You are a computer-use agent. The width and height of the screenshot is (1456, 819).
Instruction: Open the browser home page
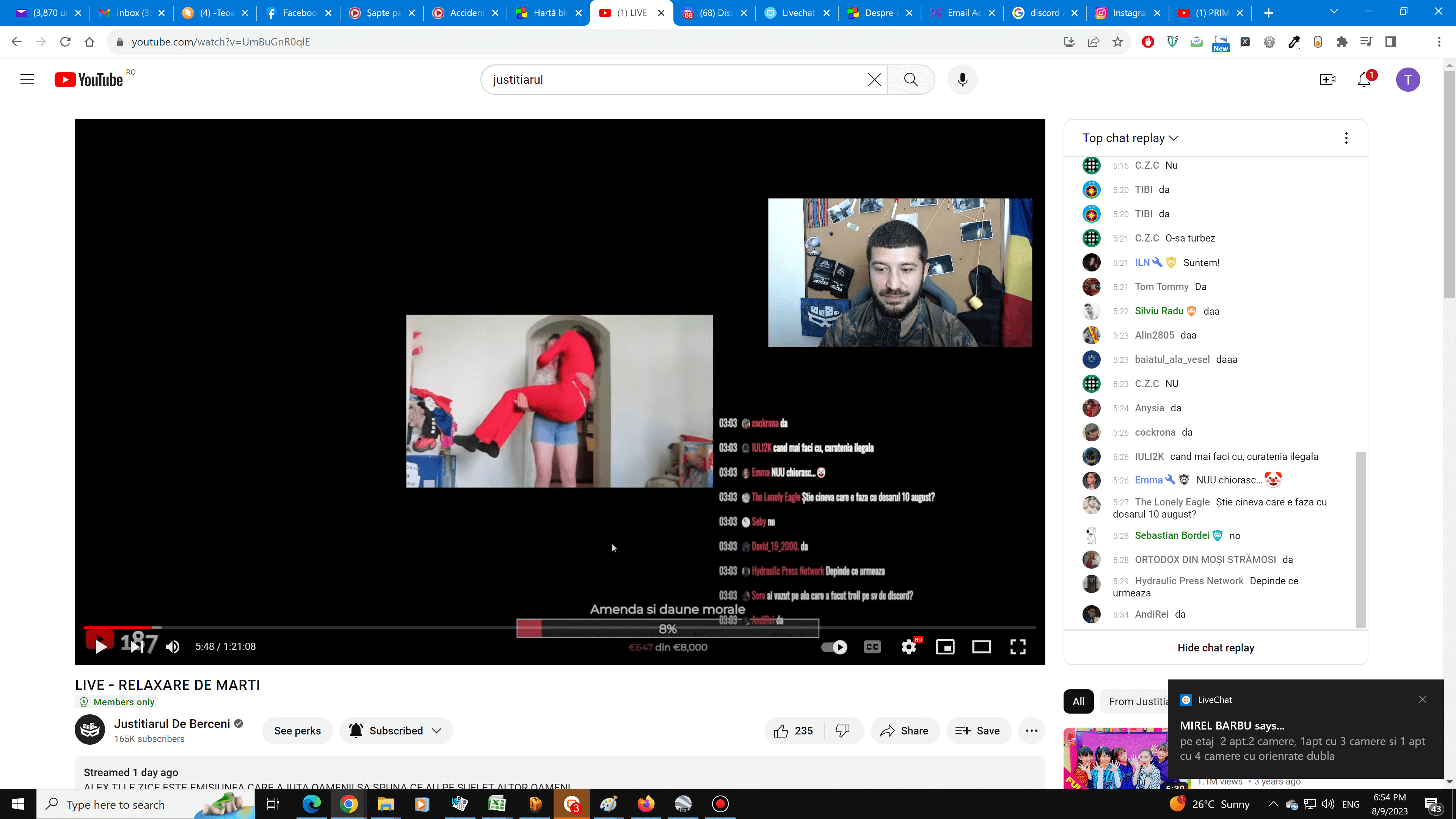(89, 42)
